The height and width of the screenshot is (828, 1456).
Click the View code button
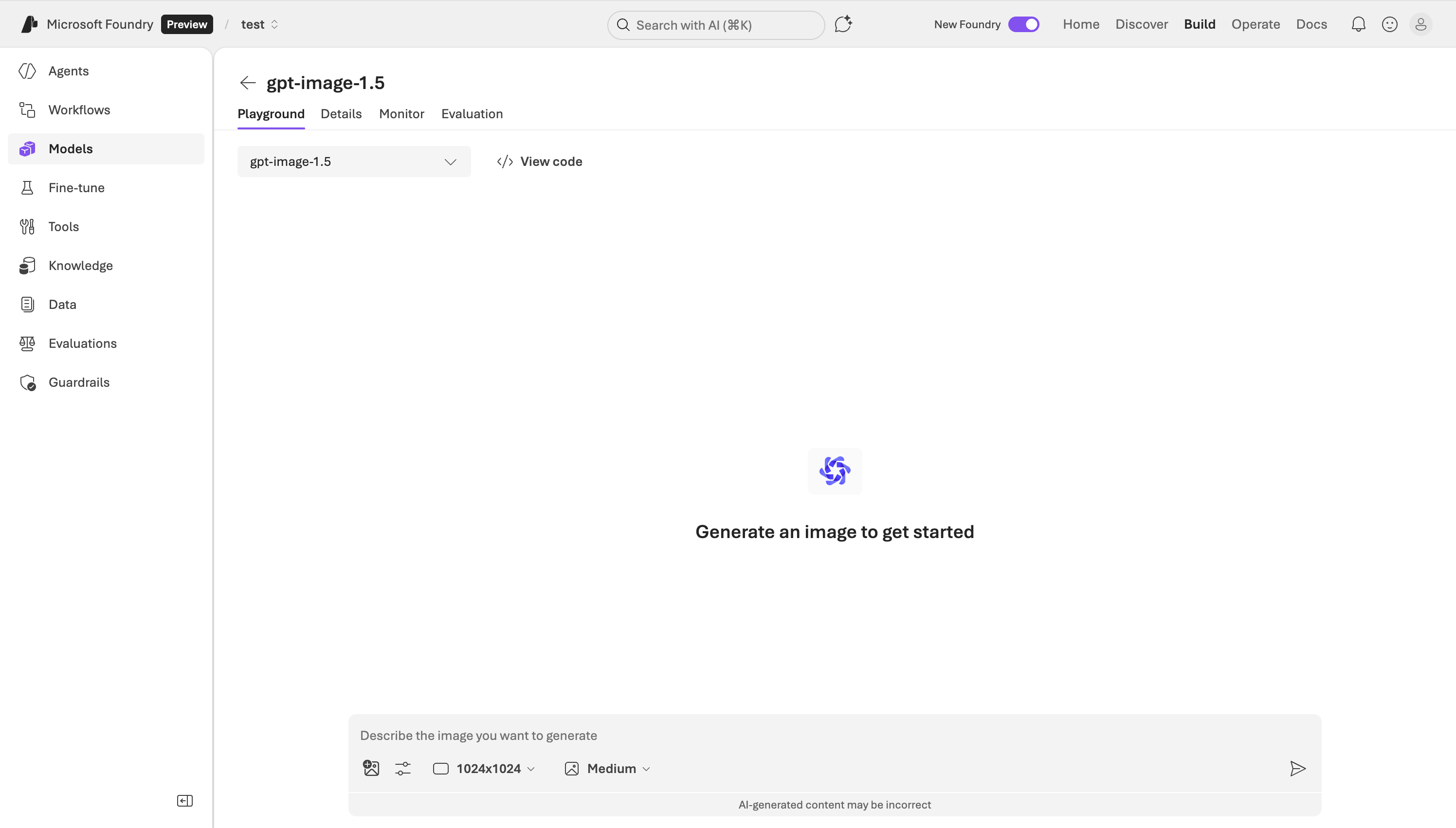tap(540, 162)
